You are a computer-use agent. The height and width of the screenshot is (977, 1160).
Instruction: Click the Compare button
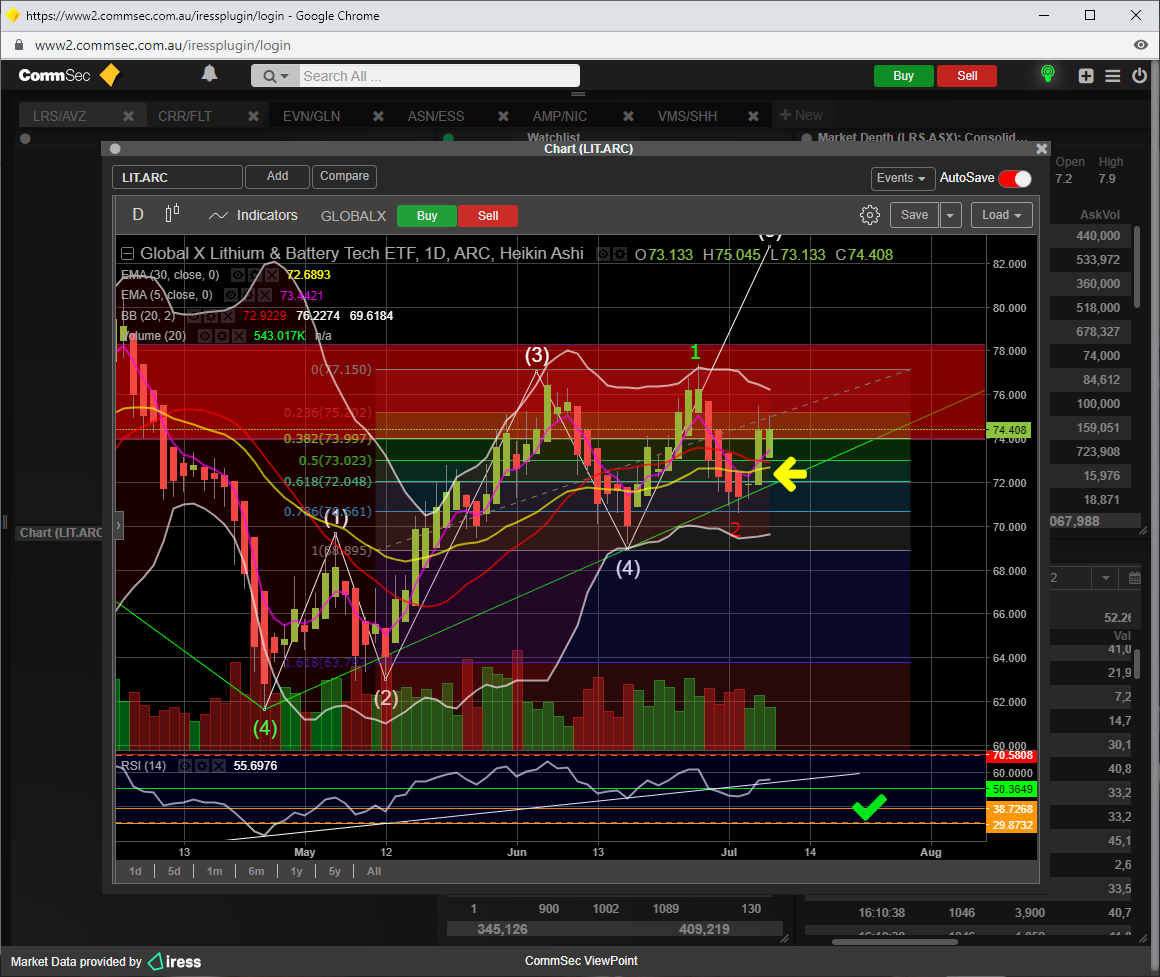click(344, 176)
